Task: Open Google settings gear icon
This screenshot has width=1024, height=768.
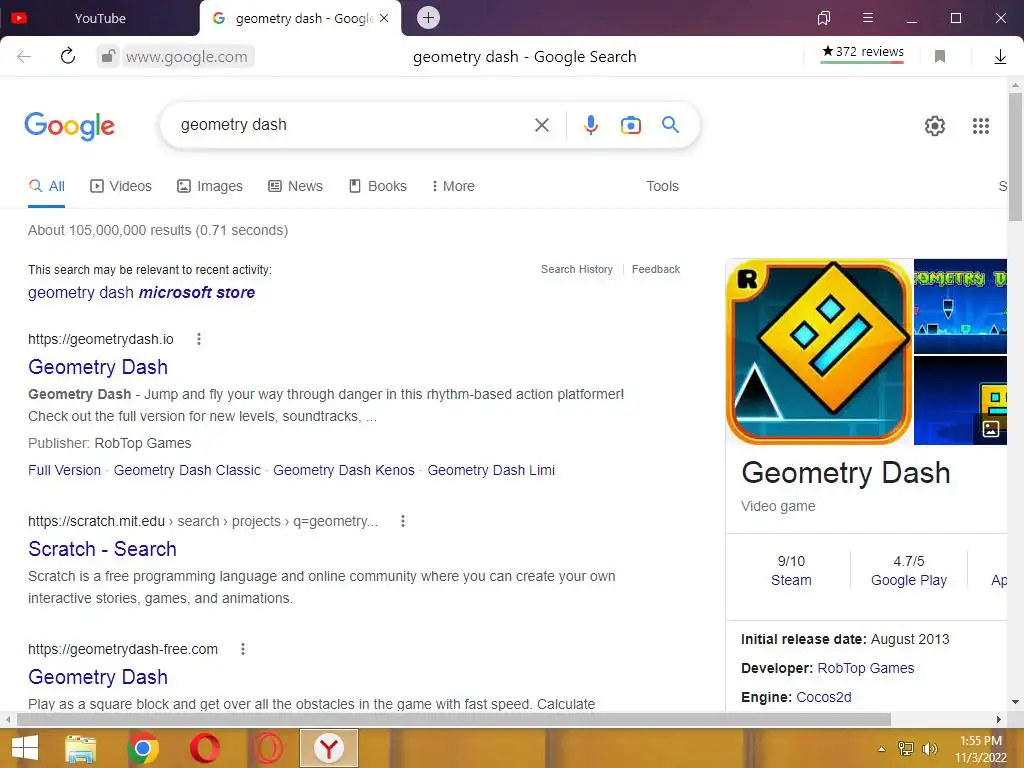Action: point(935,125)
